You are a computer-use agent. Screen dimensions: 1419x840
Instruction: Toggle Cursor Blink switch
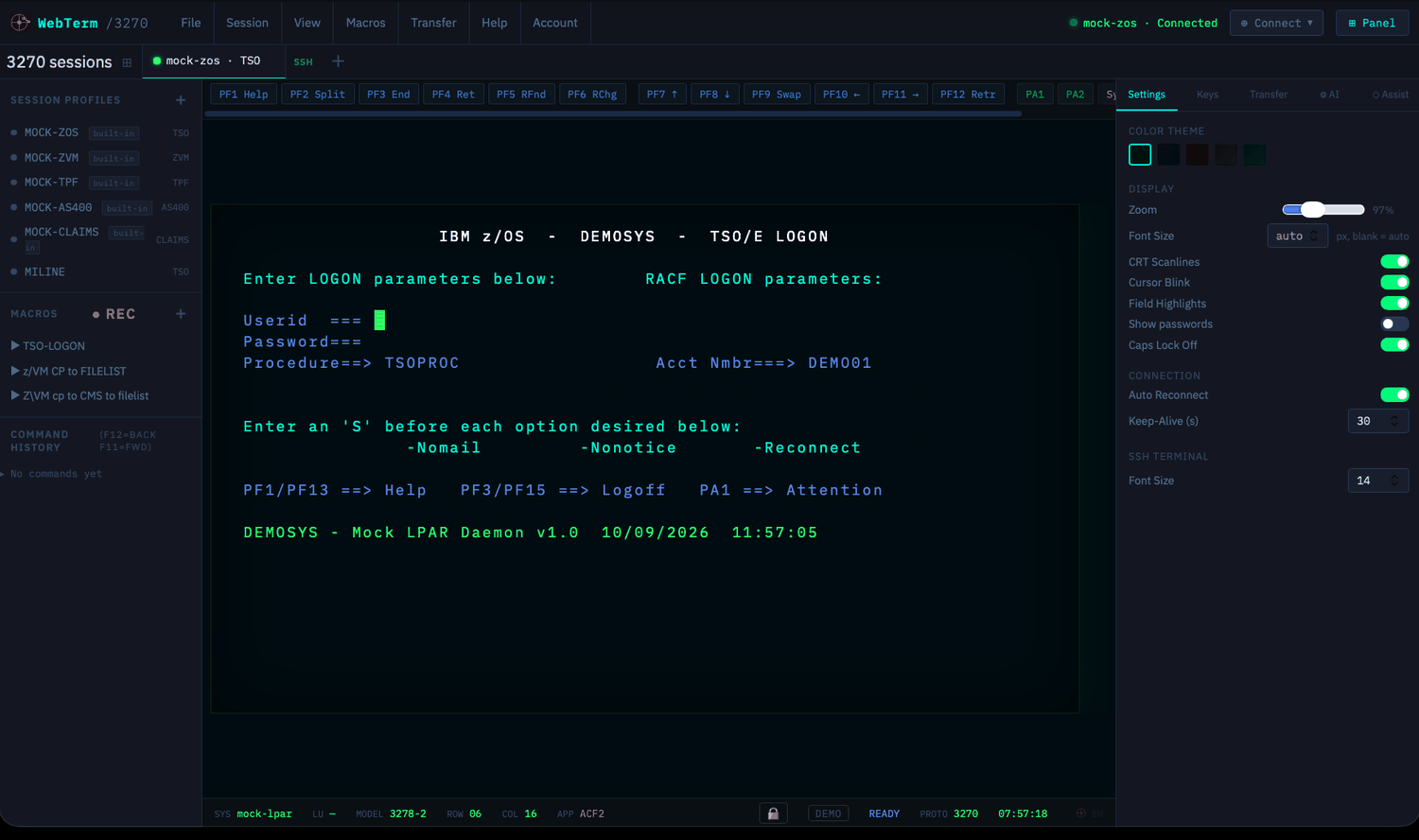coord(1394,282)
